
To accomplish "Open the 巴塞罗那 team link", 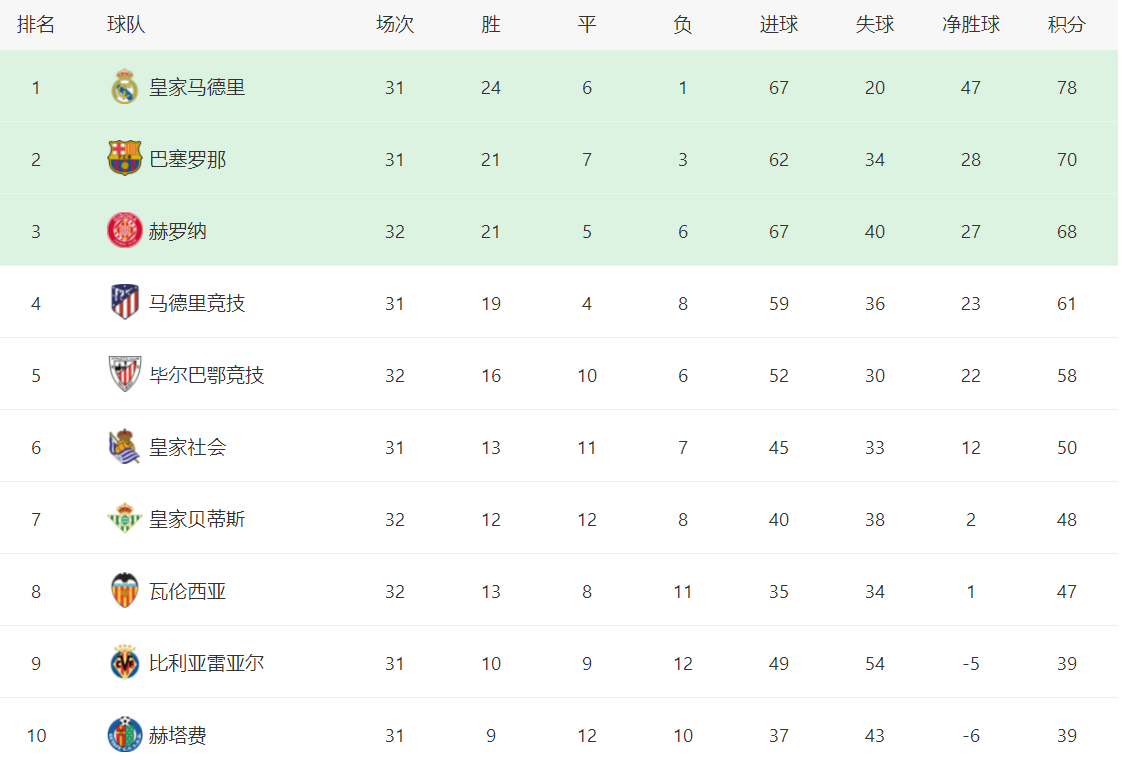I will click(187, 160).
